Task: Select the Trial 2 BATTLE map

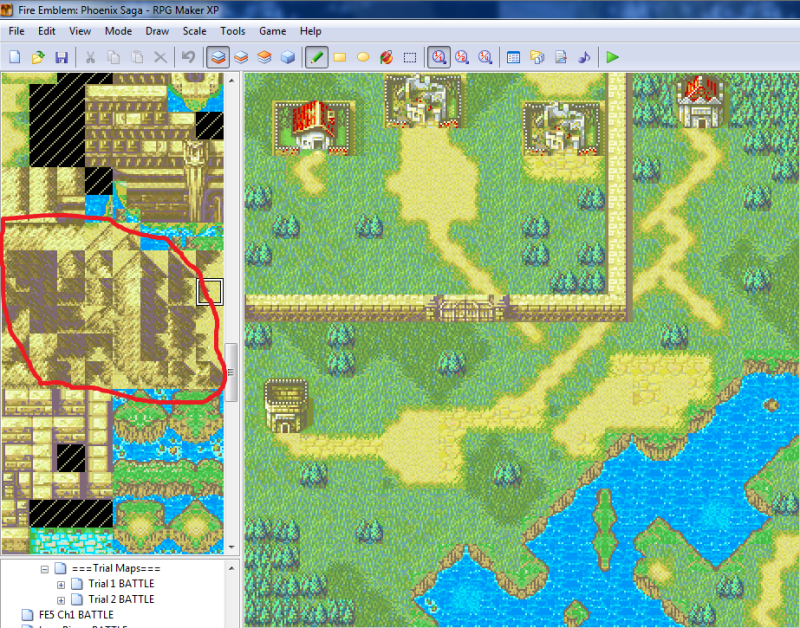Action: [x=121, y=599]
